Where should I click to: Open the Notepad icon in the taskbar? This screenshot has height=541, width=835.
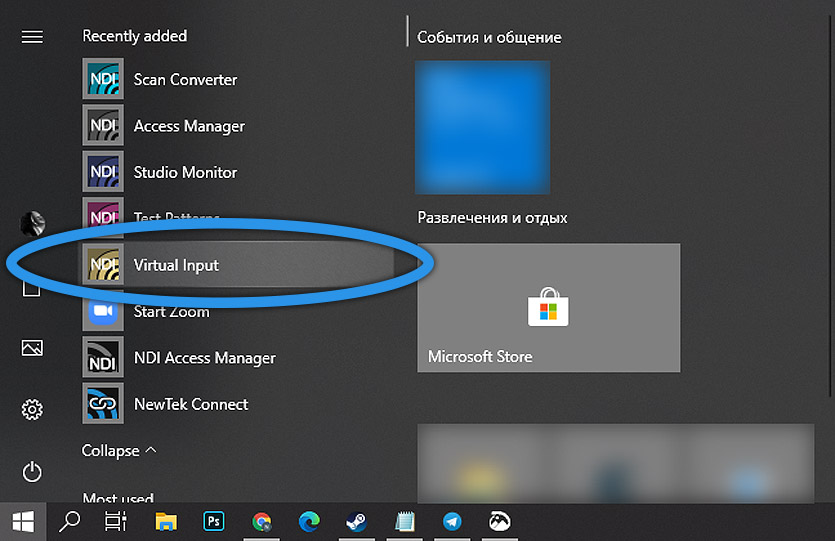404,521
